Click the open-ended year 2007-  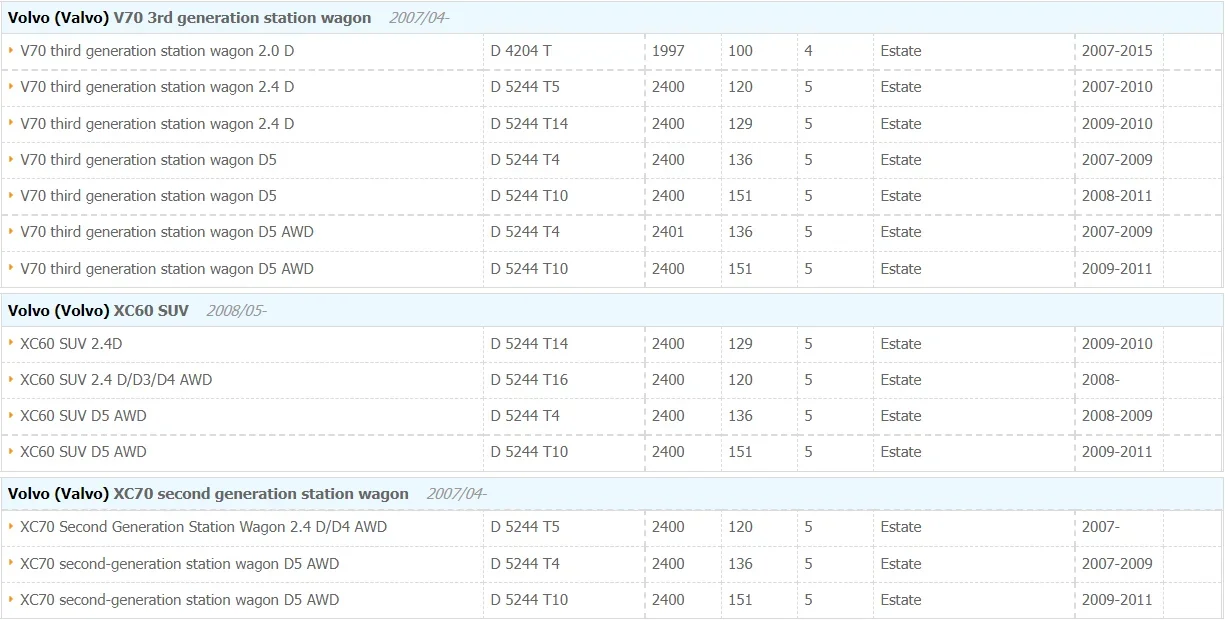(x=1101, y=527)
